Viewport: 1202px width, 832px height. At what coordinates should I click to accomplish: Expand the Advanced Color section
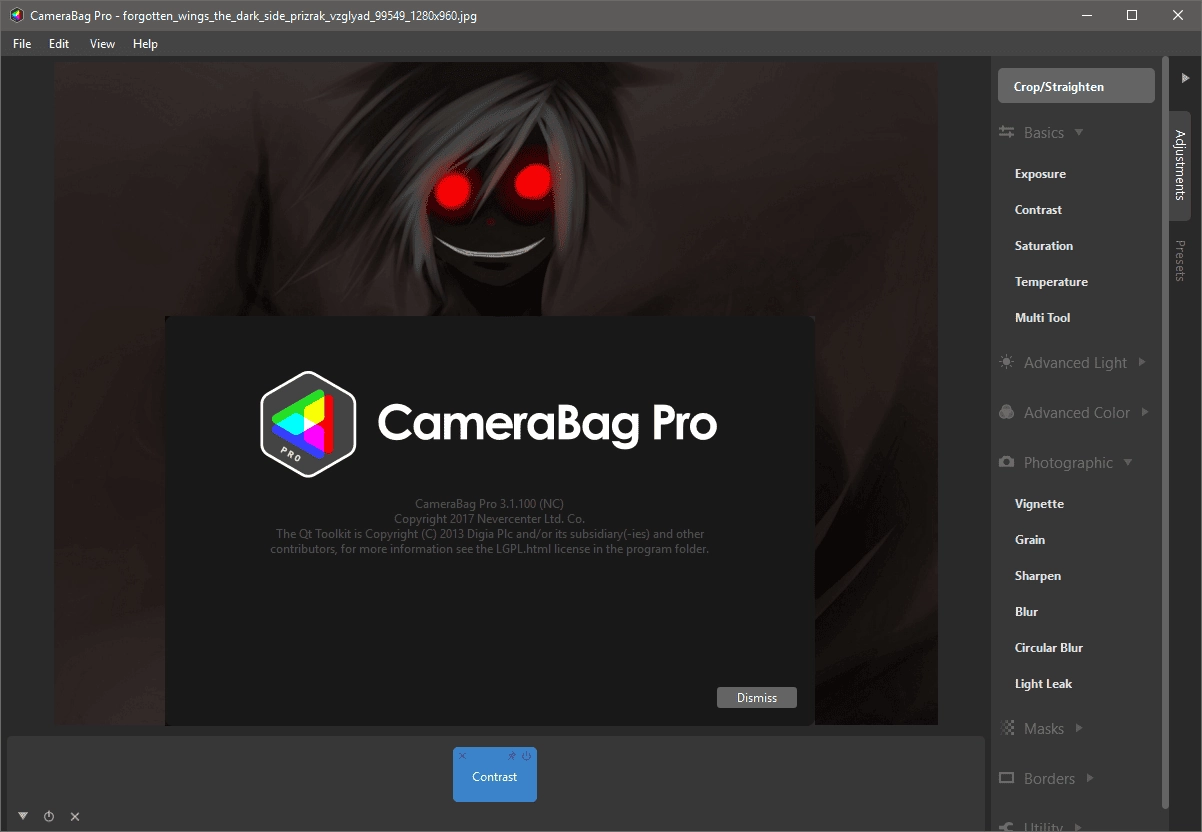click(1145, 412)
